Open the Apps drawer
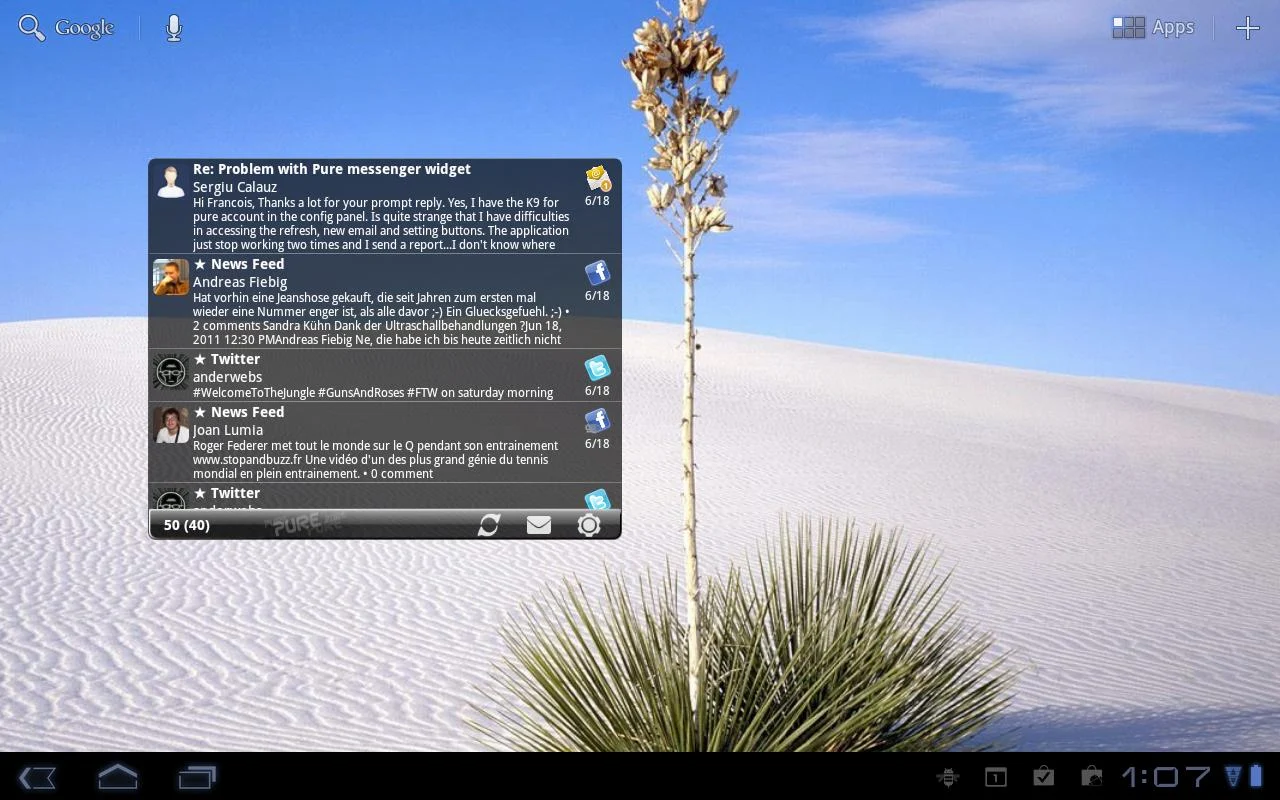Image resolution: width=1280 pixels, height=800 pixels. click(1153, 28)
